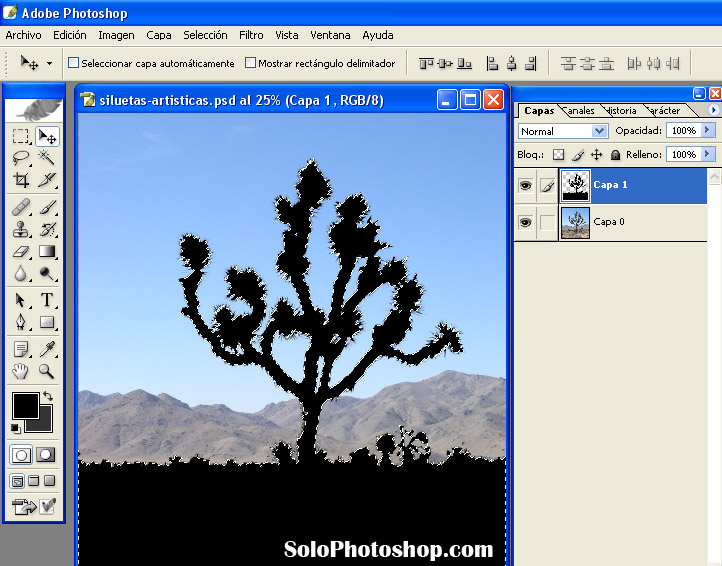
Task: Select the Eyedropper tool
Action: [47, 348]
